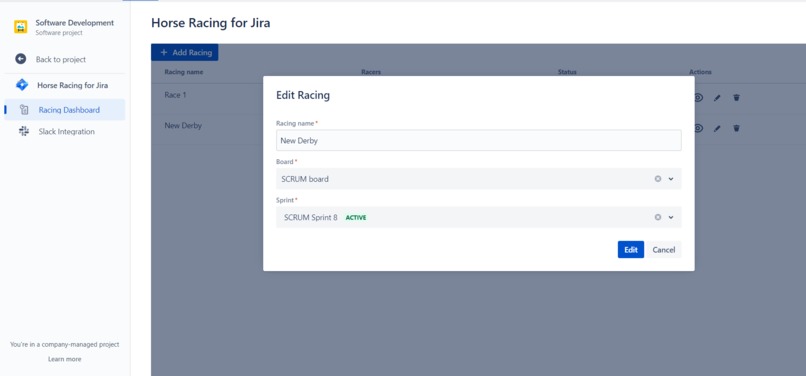Click the Racers column header
The height and width of the screenshot is (376, 806).
(371, 72)
